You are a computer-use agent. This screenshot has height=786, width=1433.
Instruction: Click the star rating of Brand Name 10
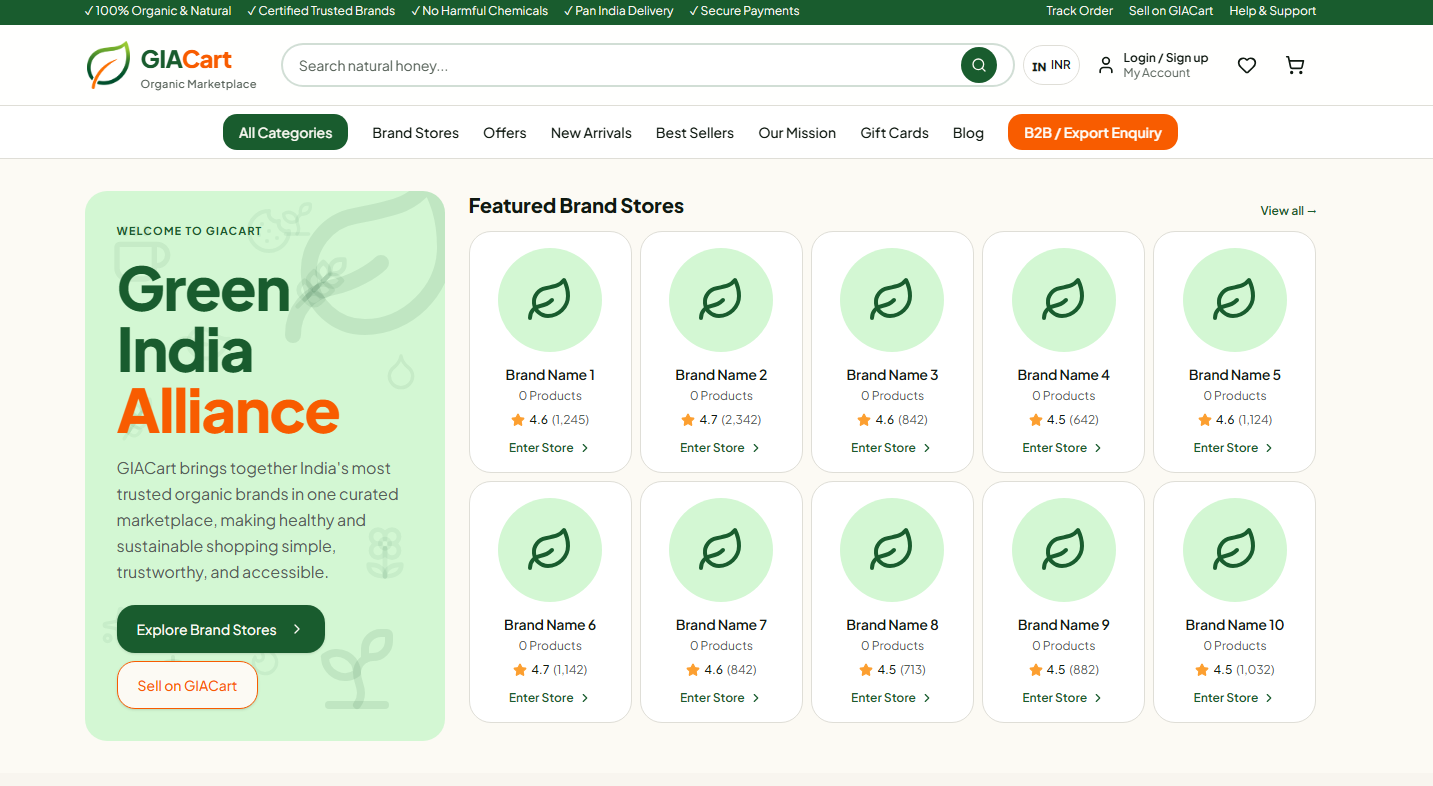click(1235, 670)
